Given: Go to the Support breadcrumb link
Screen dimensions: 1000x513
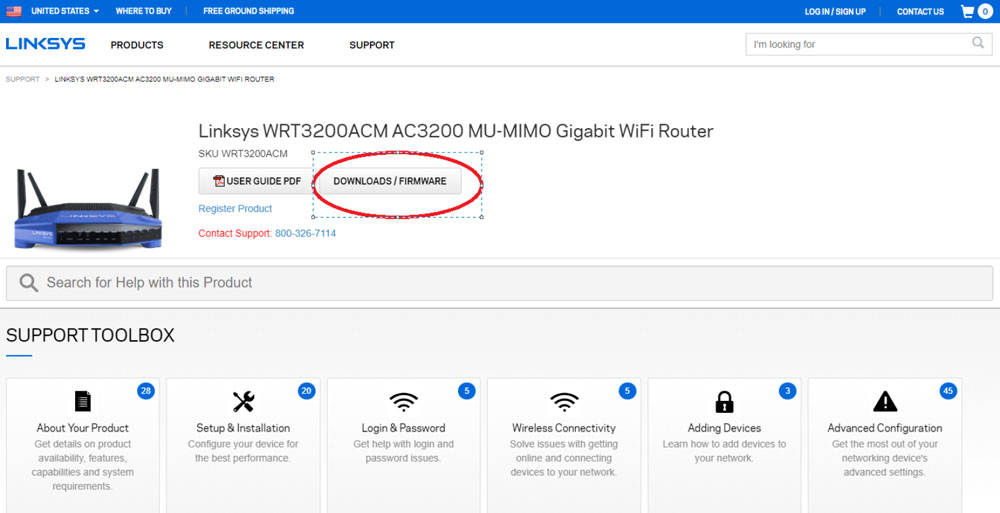Looking at the screenshot, I should tap(22, 80).
